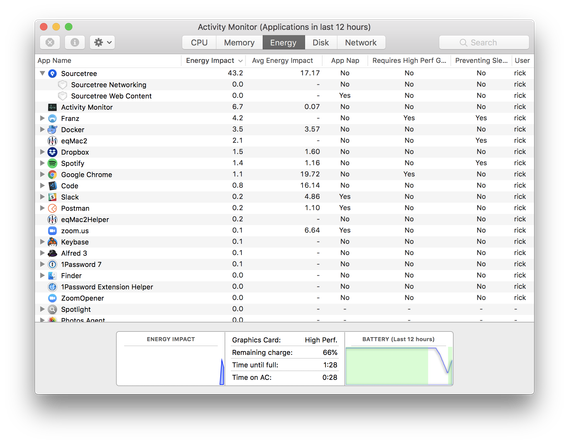Expand the Keybase process group

(x=42, y=242)
